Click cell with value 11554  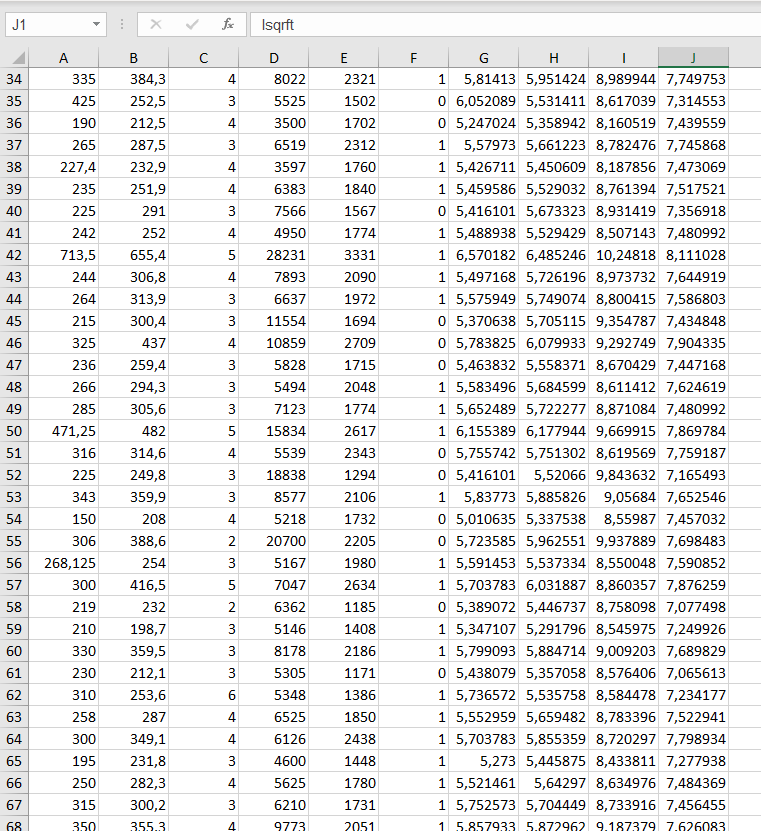273,321
